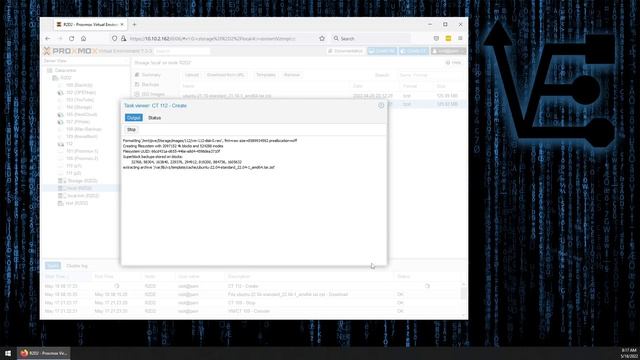
Task: Open the Tasks log tab
Action: click(53, 266)
